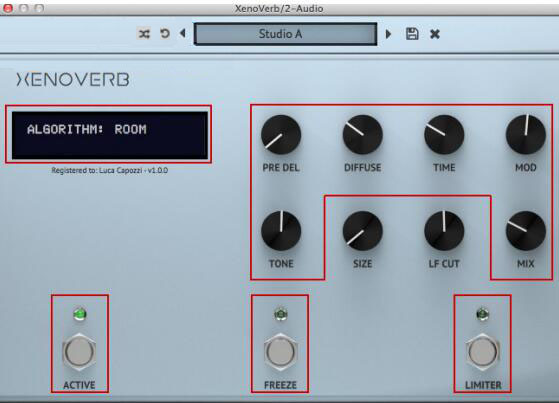The height and width of the screenshot is (403, 559).
Task: Click the XENOVERB logo
Action: [x=73, y=79]
